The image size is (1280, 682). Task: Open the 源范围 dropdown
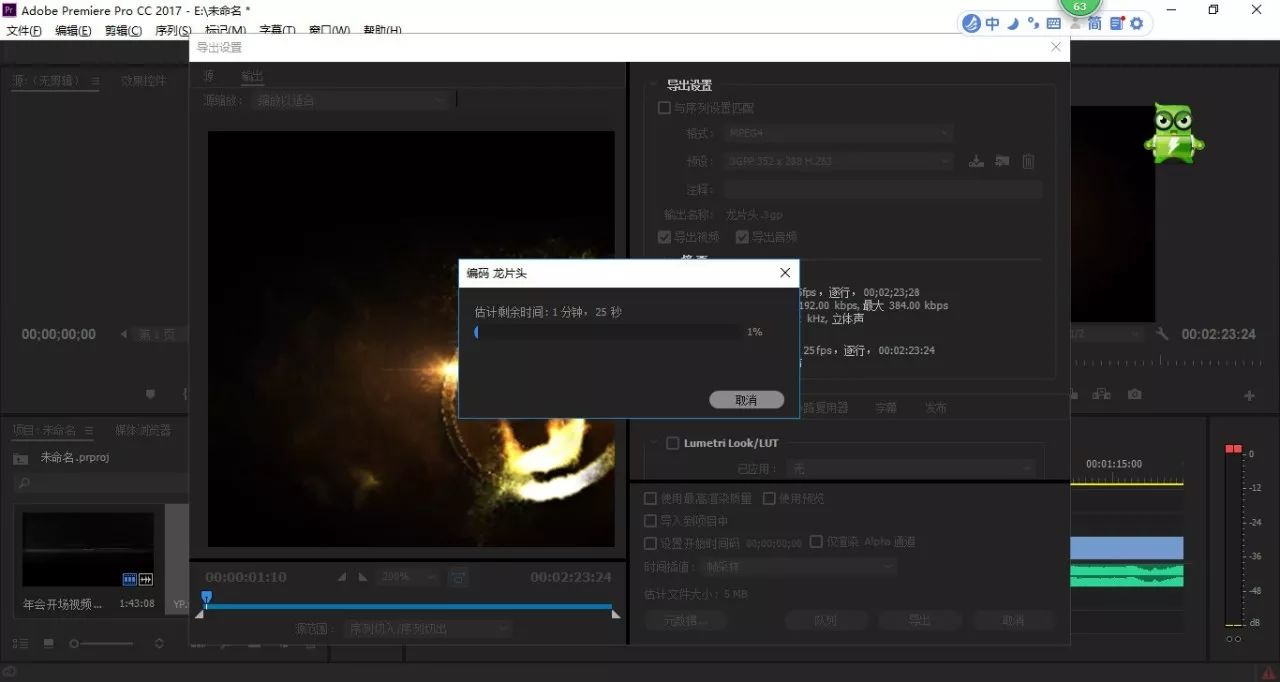tap(427, 629)
